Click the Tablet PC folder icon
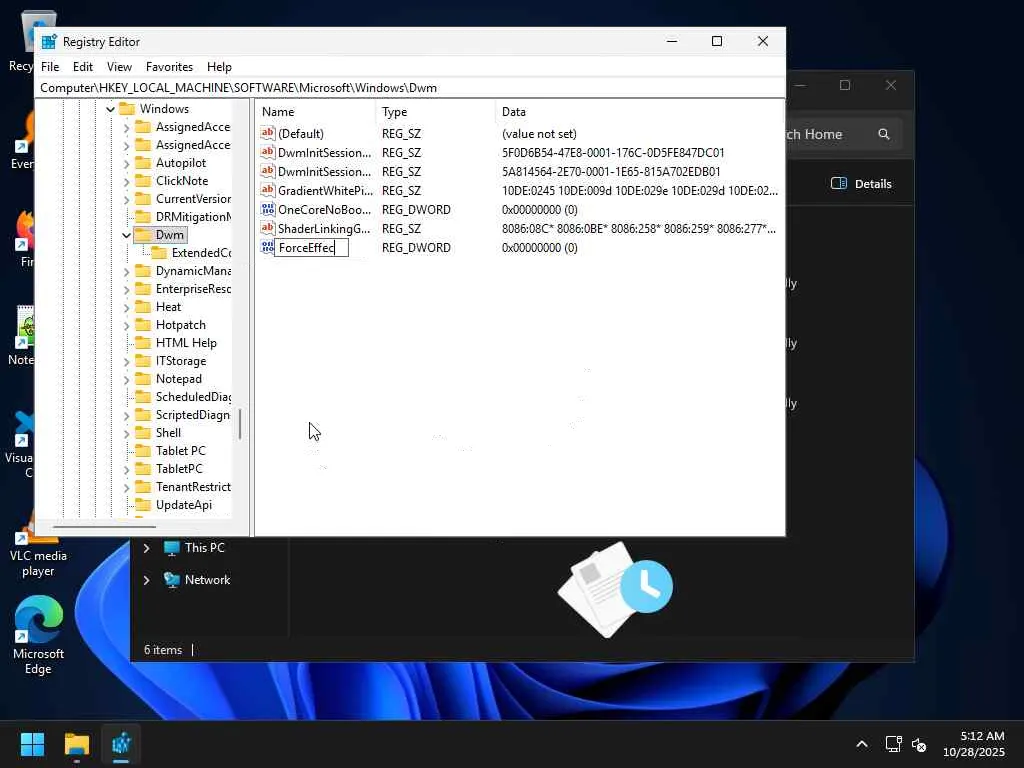The height and width of the screenshot is (768, 1024). coord(142,451)
